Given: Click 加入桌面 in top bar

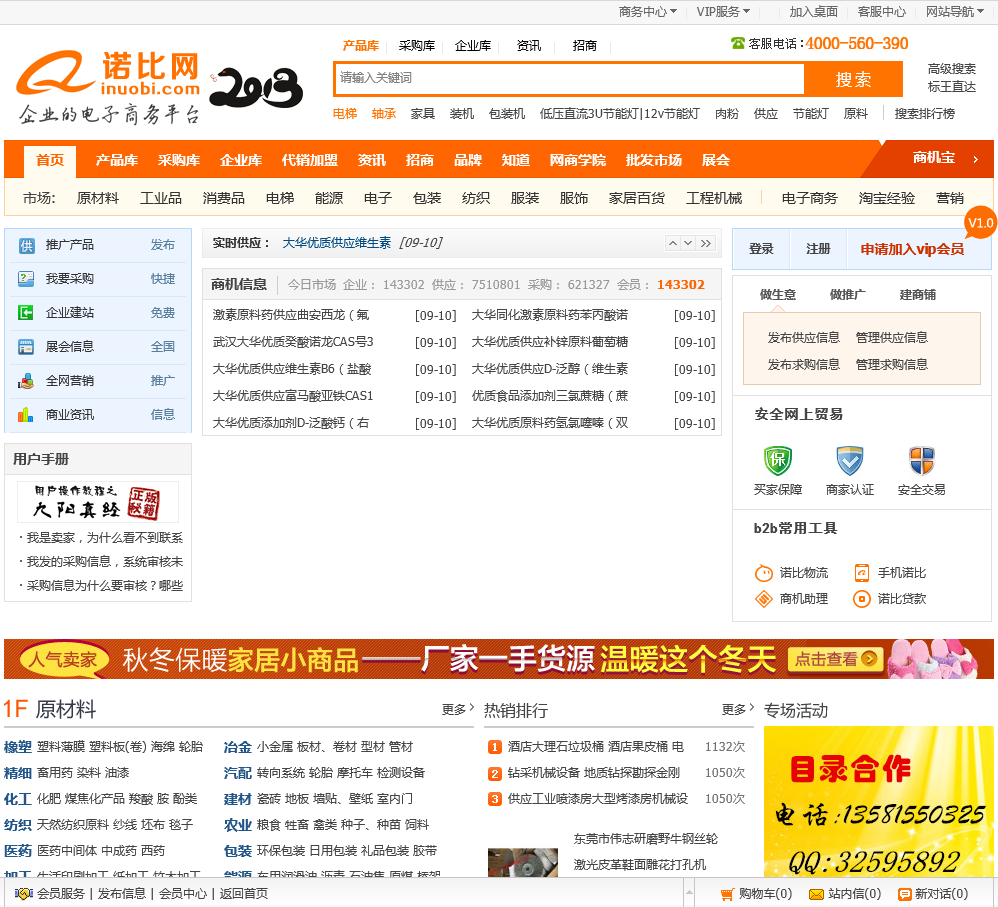Looking at the screenshot, I should pyautogui.click(x=813, y=11).
